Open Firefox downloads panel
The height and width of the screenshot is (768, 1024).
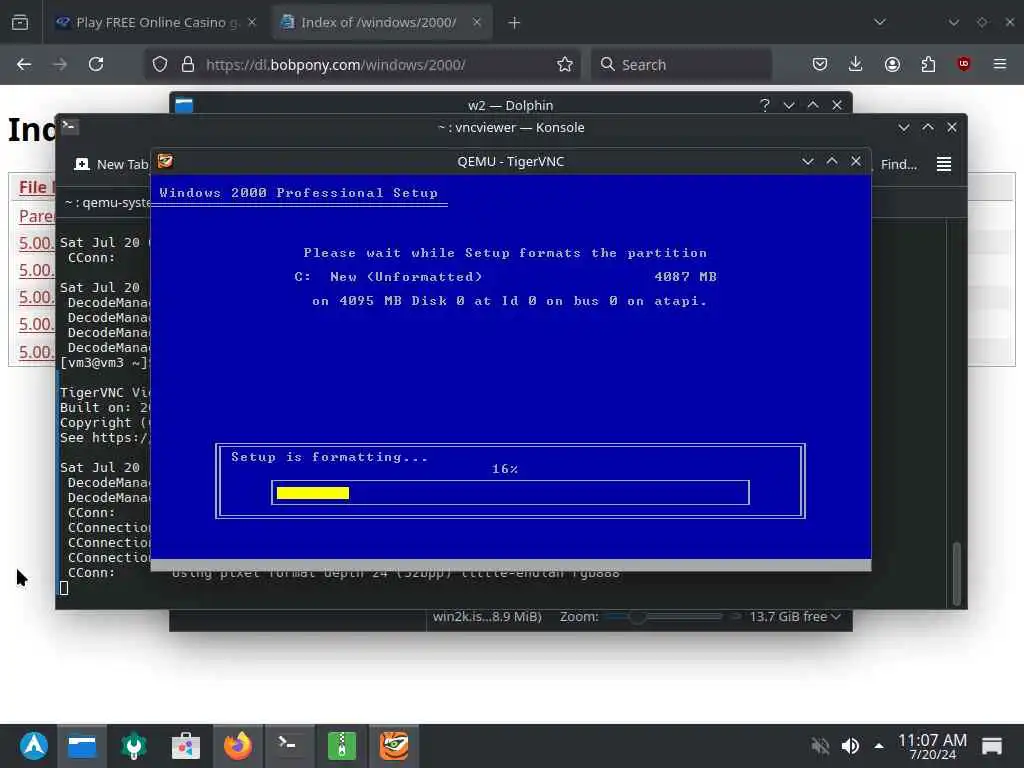(x=856, y=64)
